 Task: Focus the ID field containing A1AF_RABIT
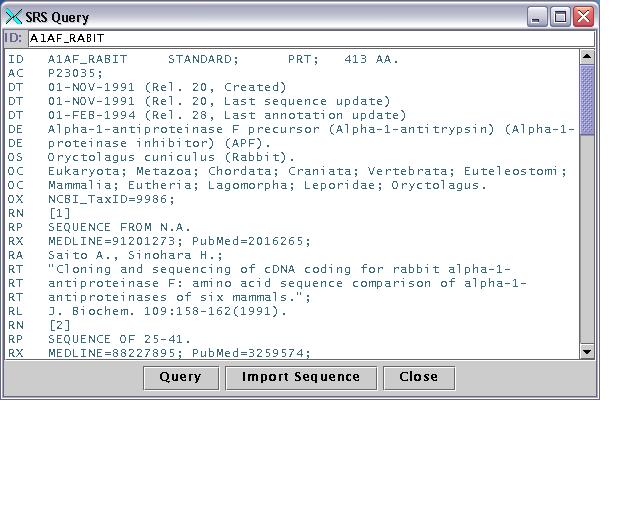coord(310,38)
